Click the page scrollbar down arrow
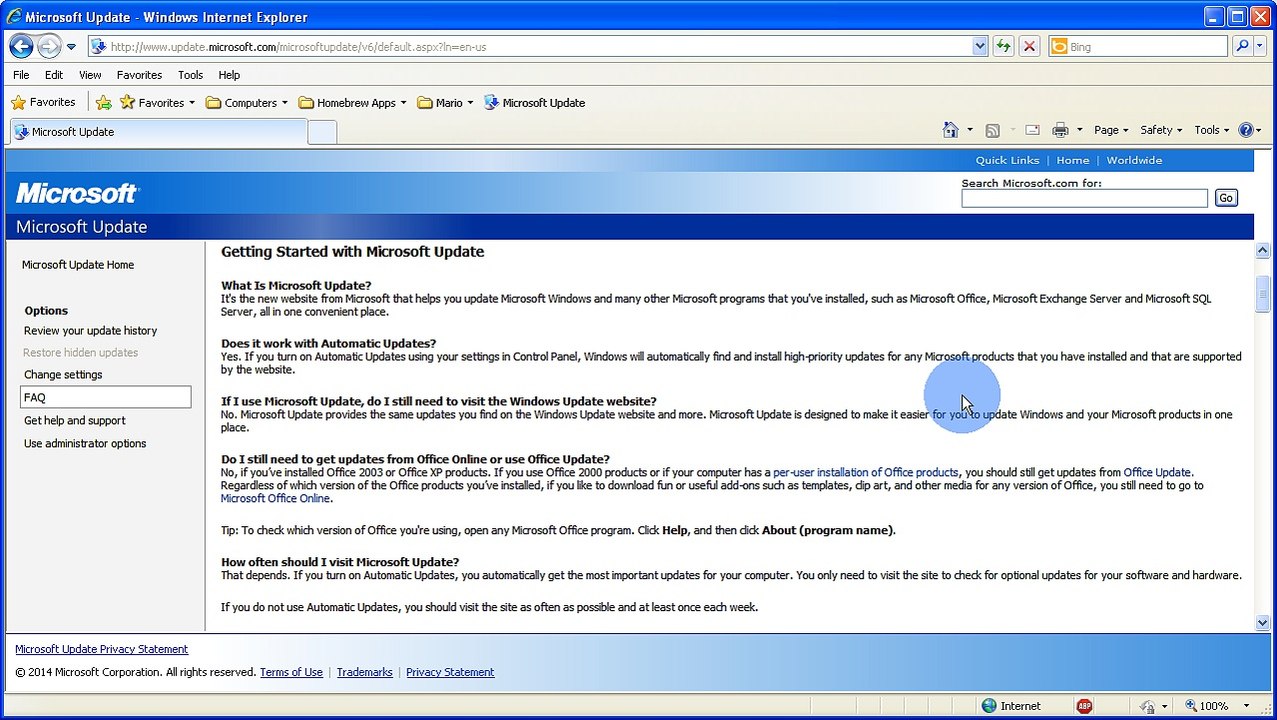The width and height of the screenshot is (1277, 720). click(1262, 623)
